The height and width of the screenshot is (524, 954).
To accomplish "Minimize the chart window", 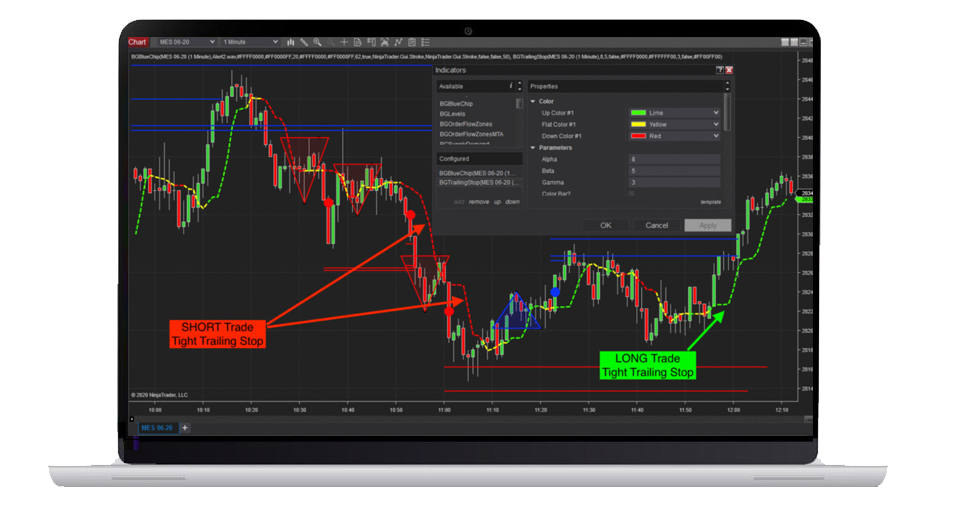I will [803, 42].
